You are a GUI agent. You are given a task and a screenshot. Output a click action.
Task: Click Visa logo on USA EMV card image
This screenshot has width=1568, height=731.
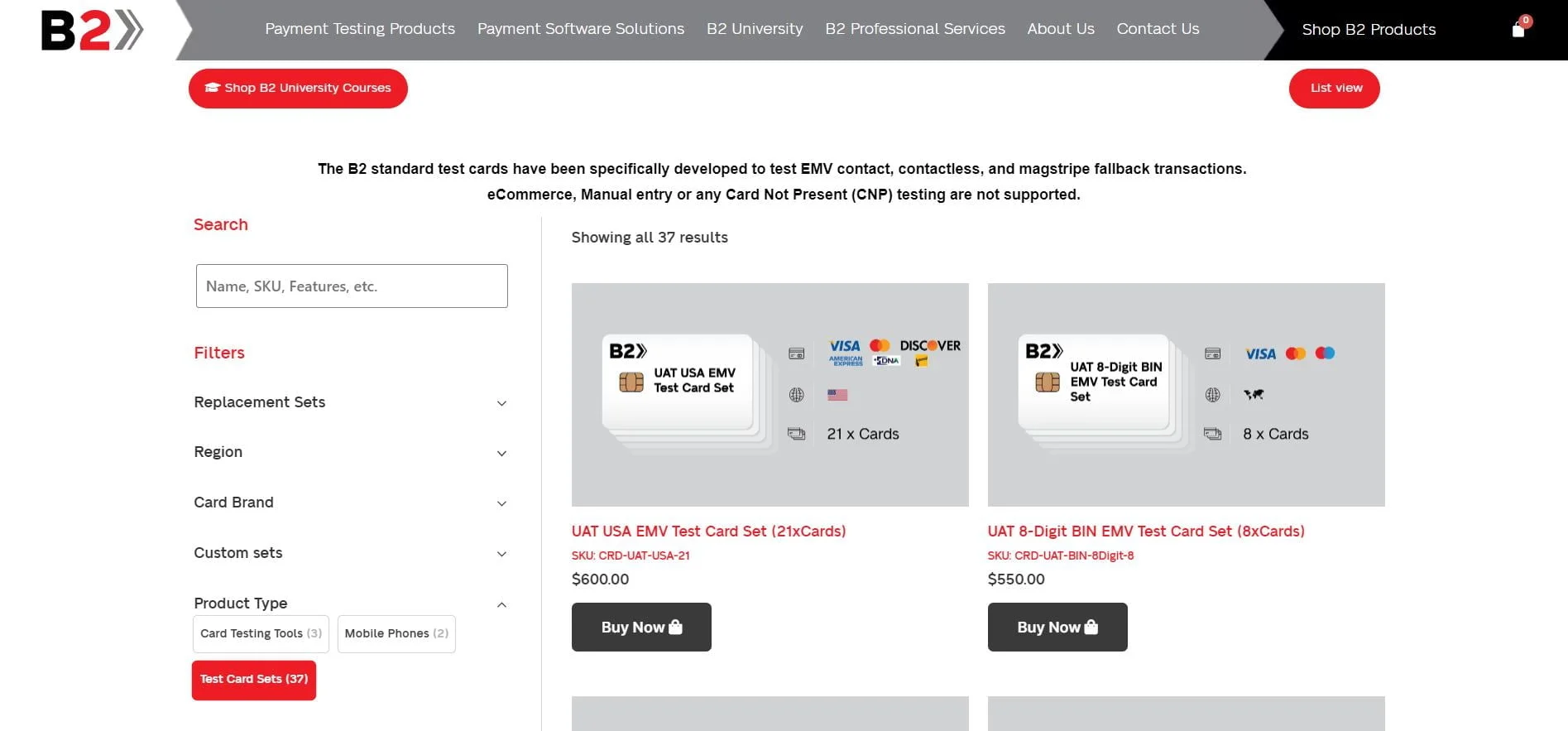click(x=845, y=346)
